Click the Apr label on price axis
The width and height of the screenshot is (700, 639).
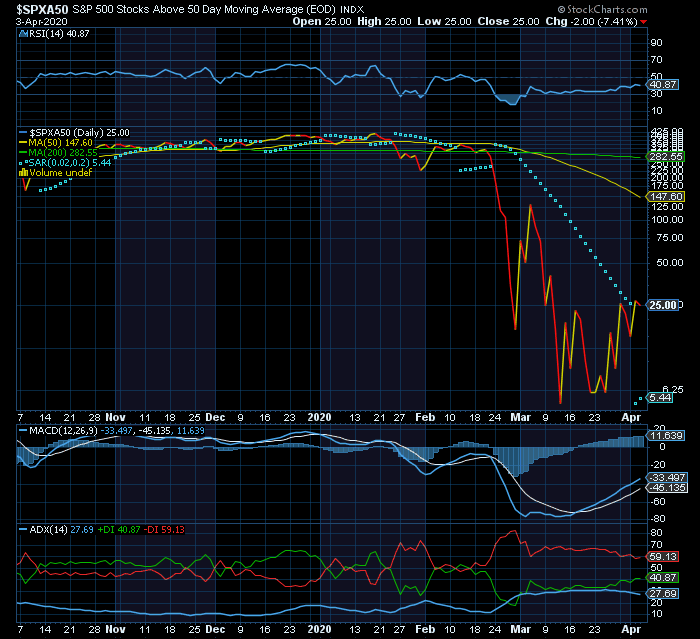tap(631, 417)
